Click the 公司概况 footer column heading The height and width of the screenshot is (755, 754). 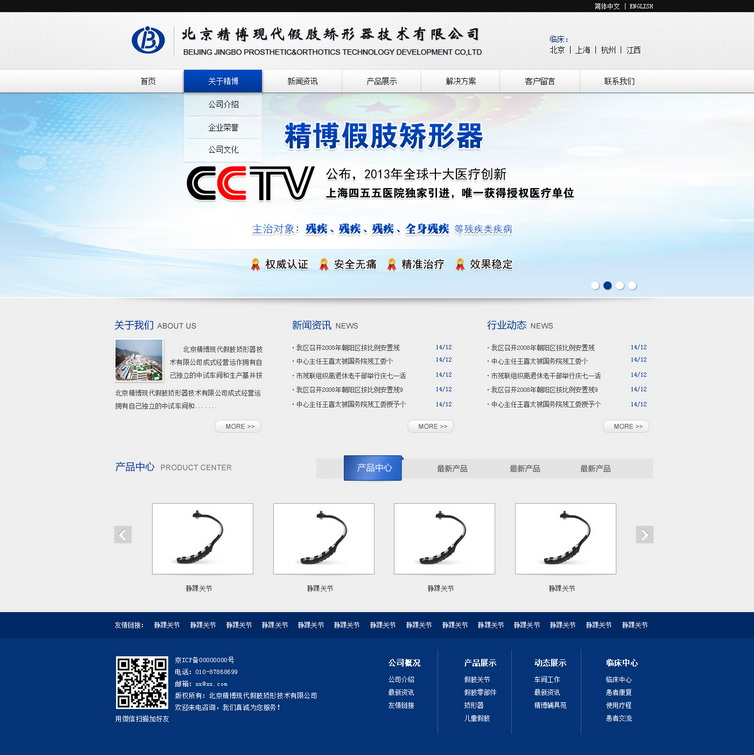[404, 663]
